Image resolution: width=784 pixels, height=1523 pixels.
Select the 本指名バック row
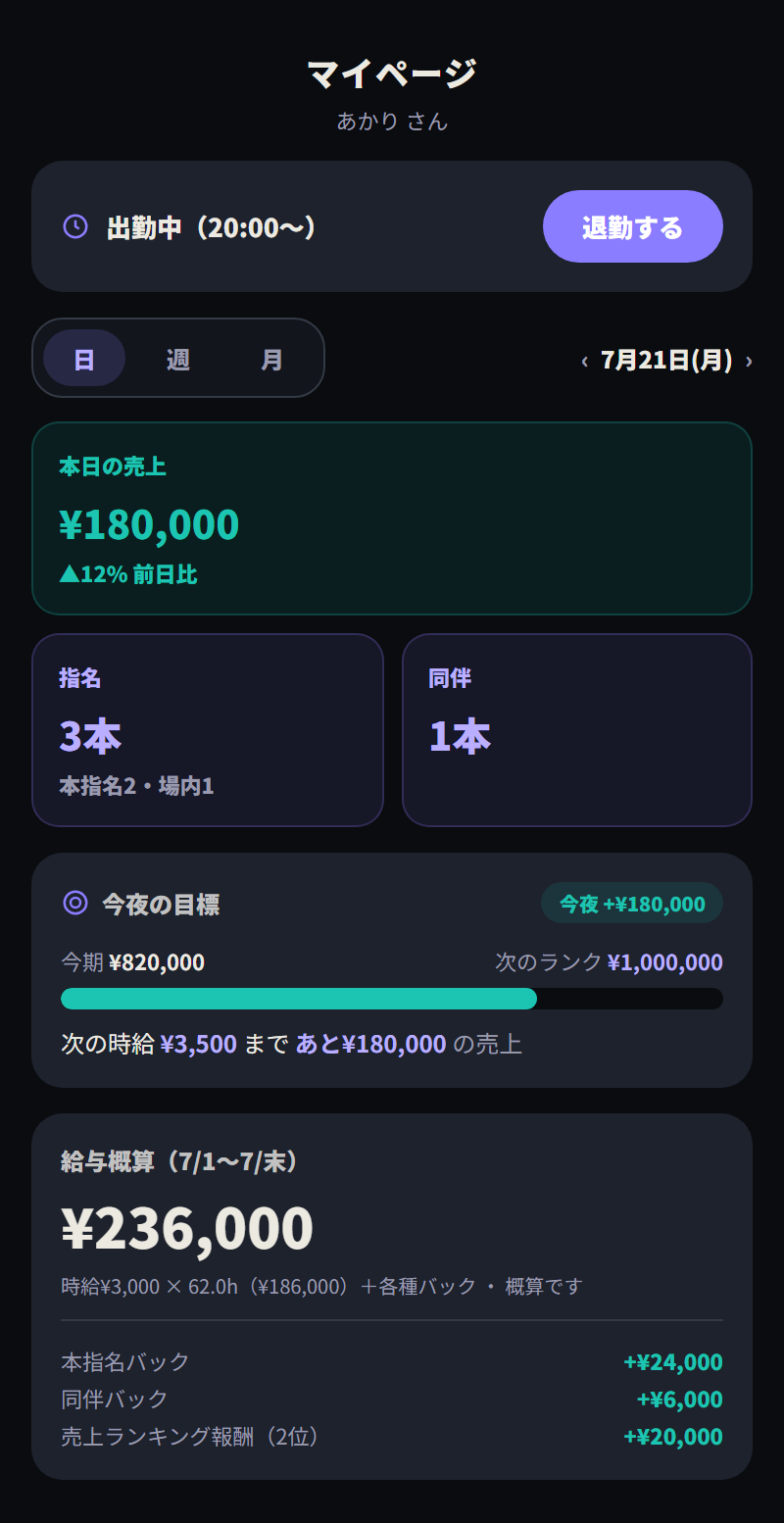(392, 1361)
